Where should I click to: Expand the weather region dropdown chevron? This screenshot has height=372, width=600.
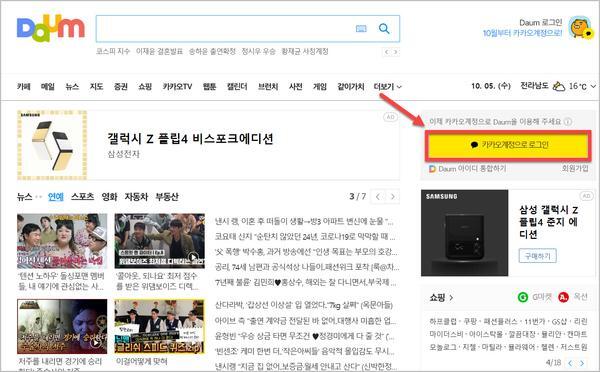click(x=593, y=86)
